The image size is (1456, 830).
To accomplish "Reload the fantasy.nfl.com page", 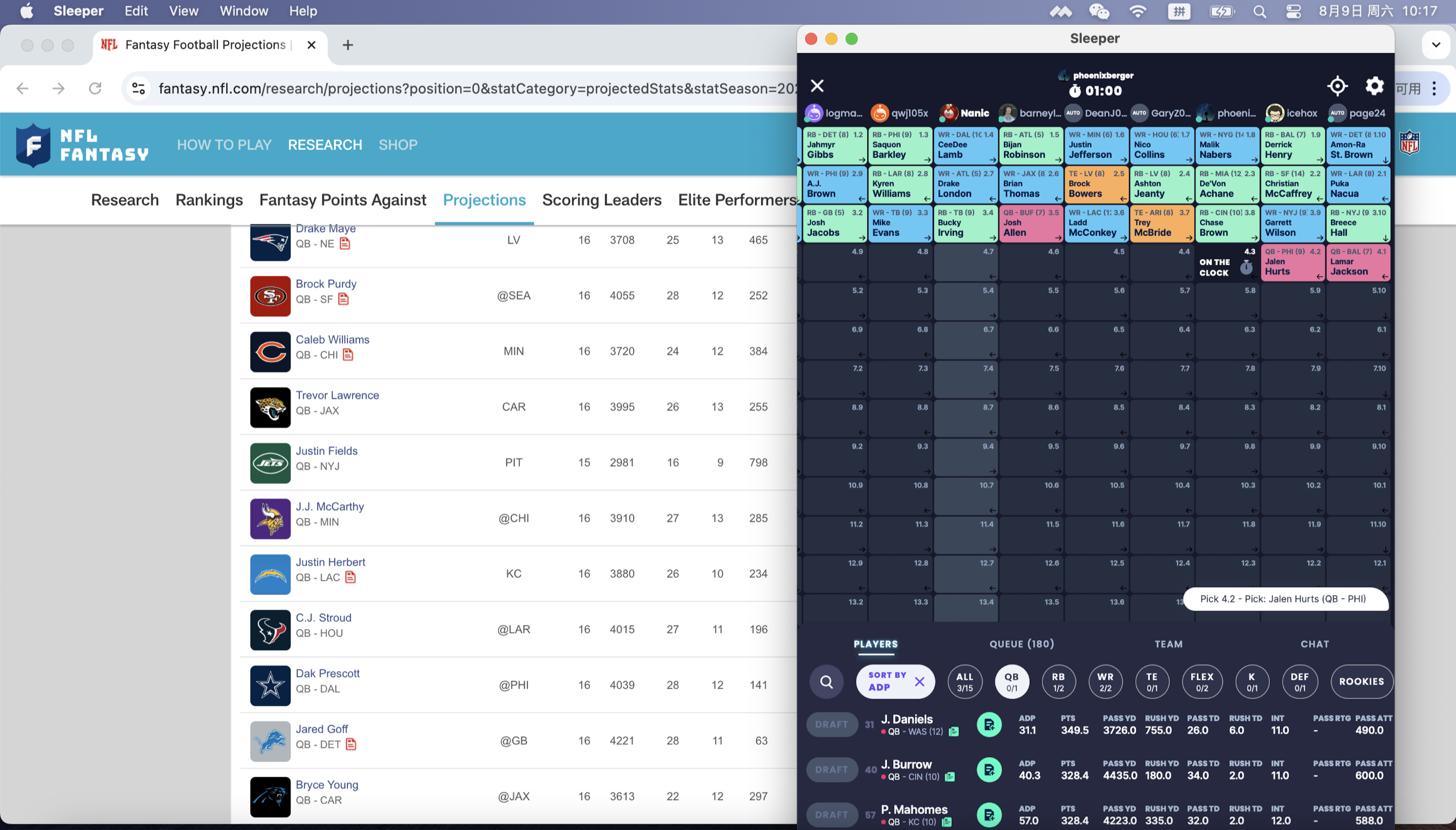I will pos(95,89).
